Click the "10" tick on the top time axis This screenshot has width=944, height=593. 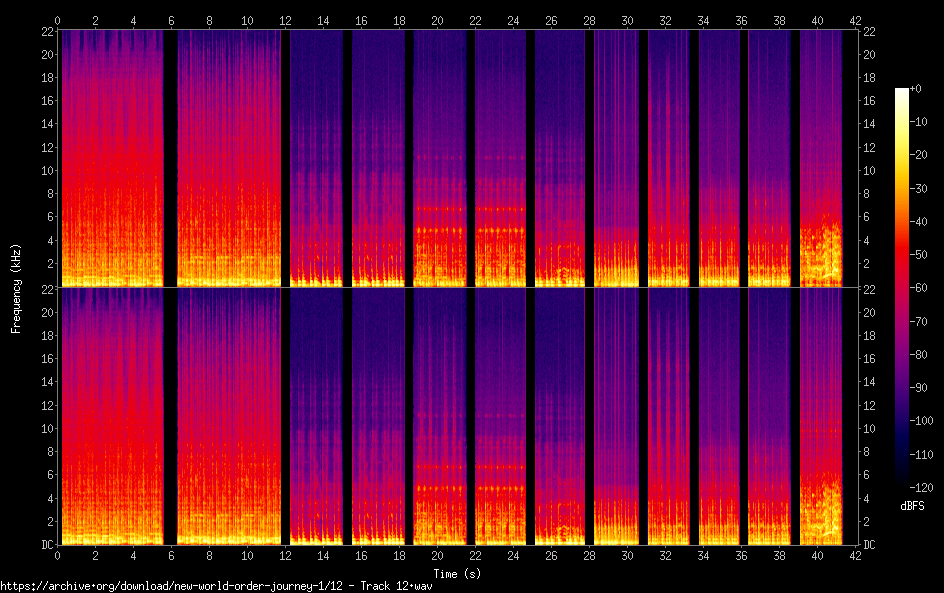coord(247,20)
